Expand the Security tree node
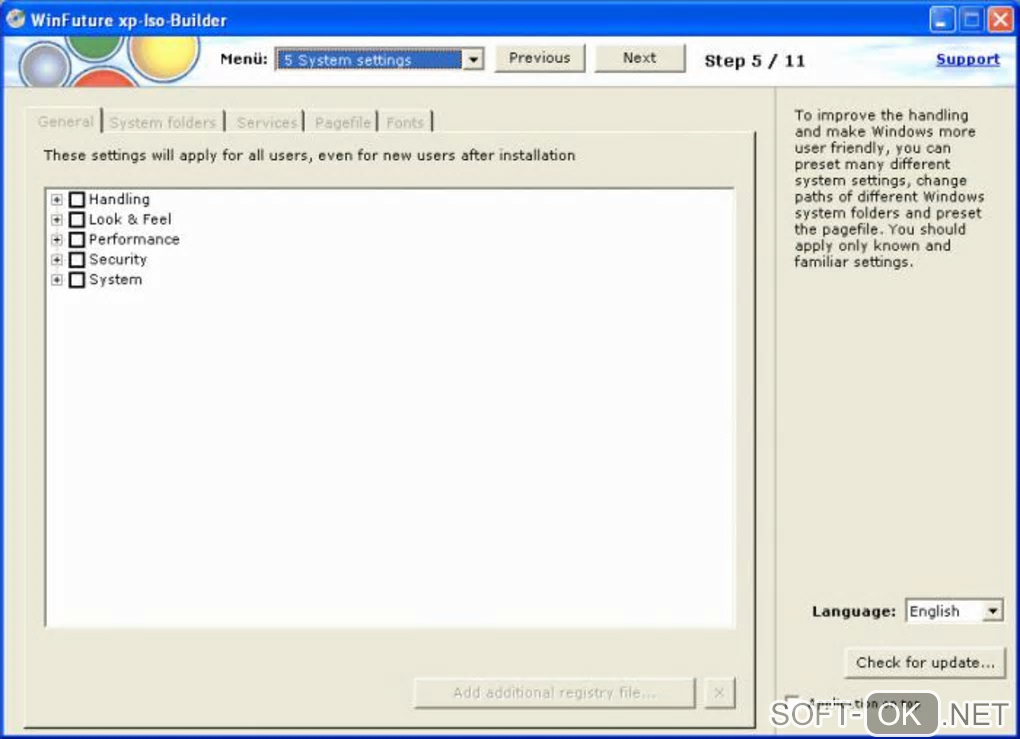 click(57, 260)
